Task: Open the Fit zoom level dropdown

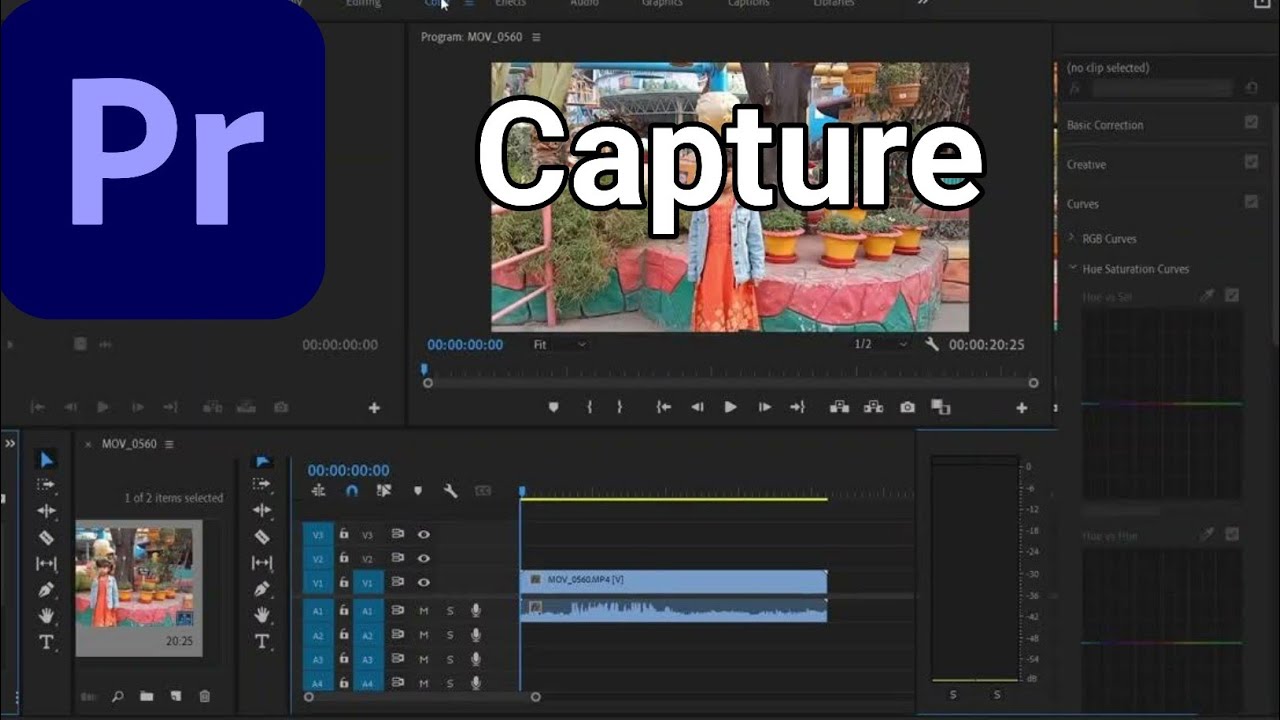Action: pos(559,344)
